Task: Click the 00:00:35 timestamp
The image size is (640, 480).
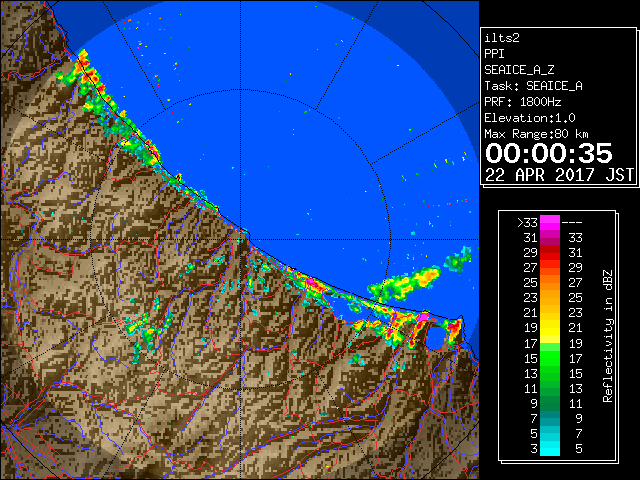Action: click(549, 153)
